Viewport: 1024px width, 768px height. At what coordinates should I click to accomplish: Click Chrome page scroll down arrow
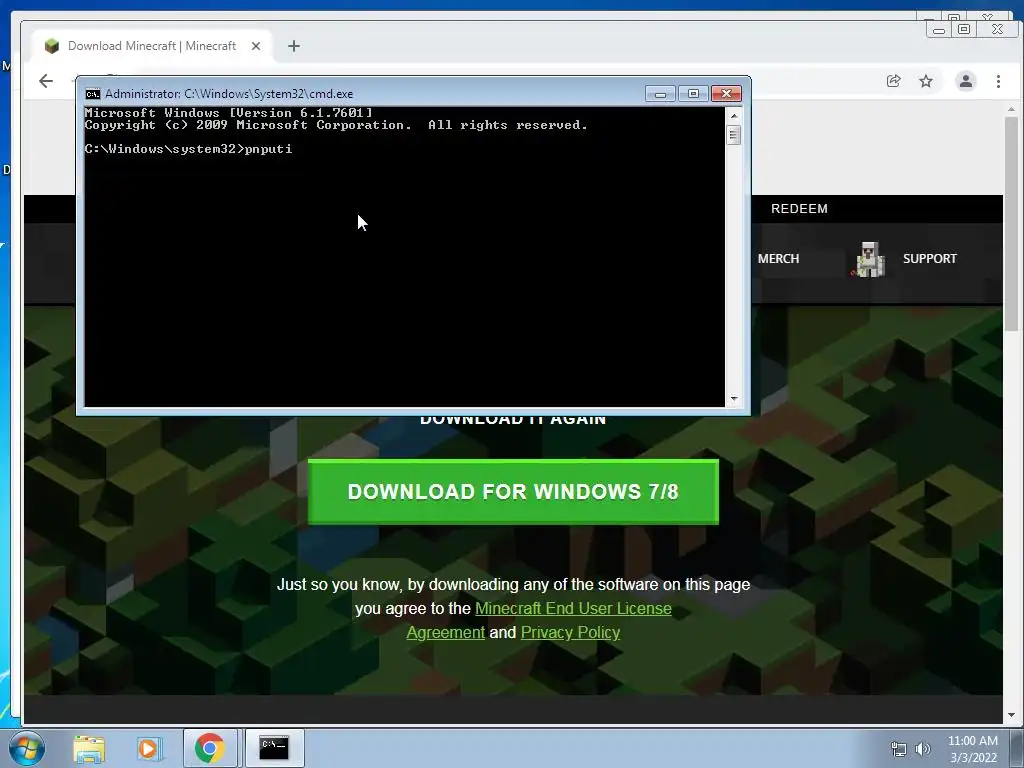[x=1012, y=715]
